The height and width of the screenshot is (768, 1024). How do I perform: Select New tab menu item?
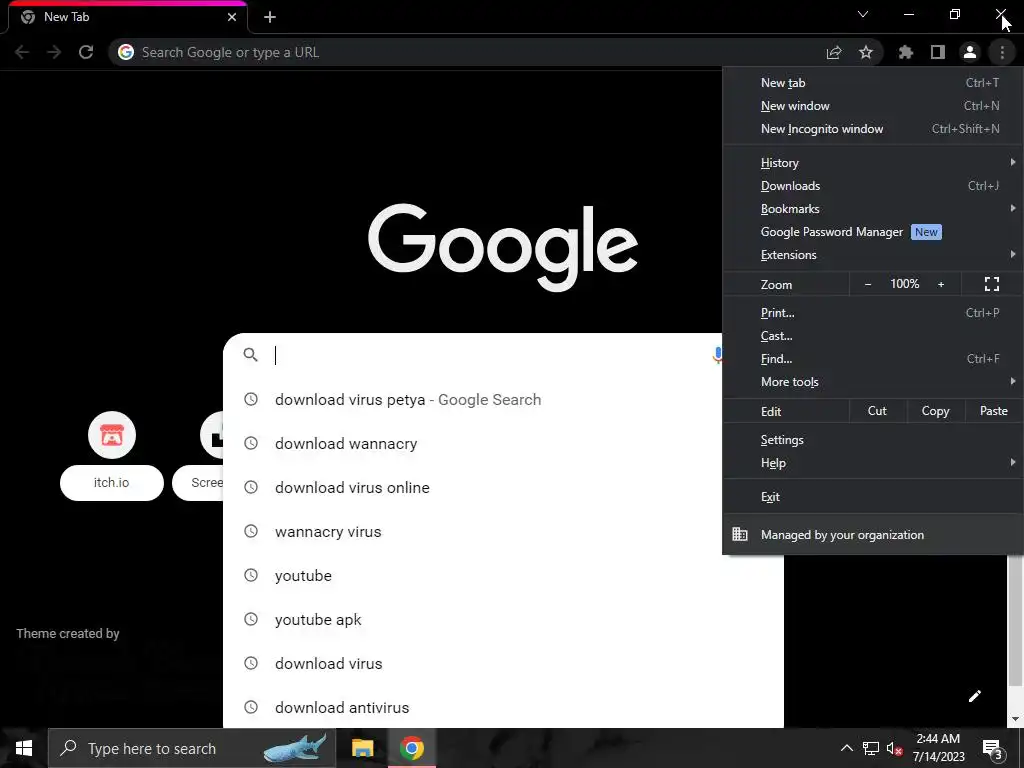(x=873, y=83)
